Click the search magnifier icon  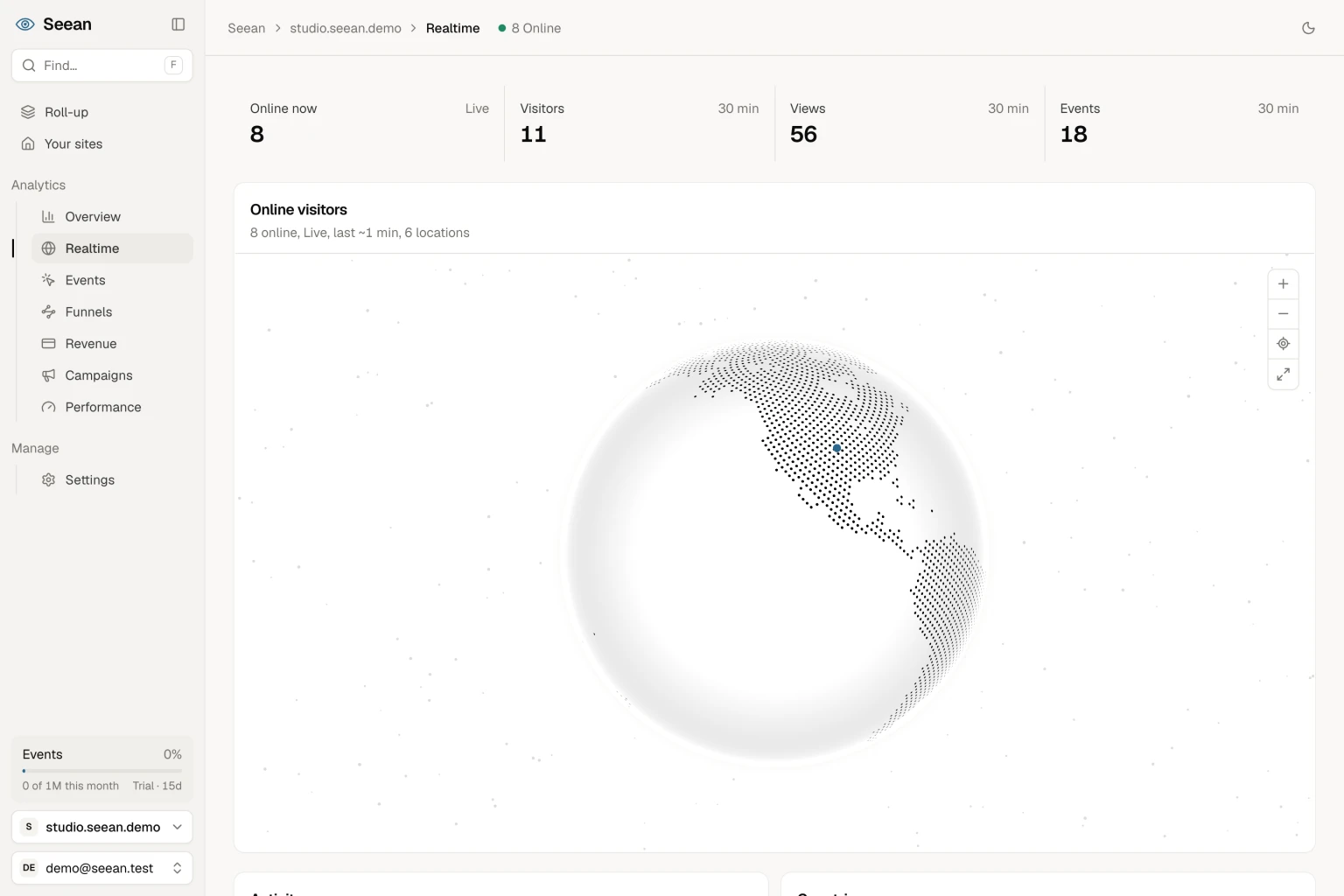[x=29, y=66]
